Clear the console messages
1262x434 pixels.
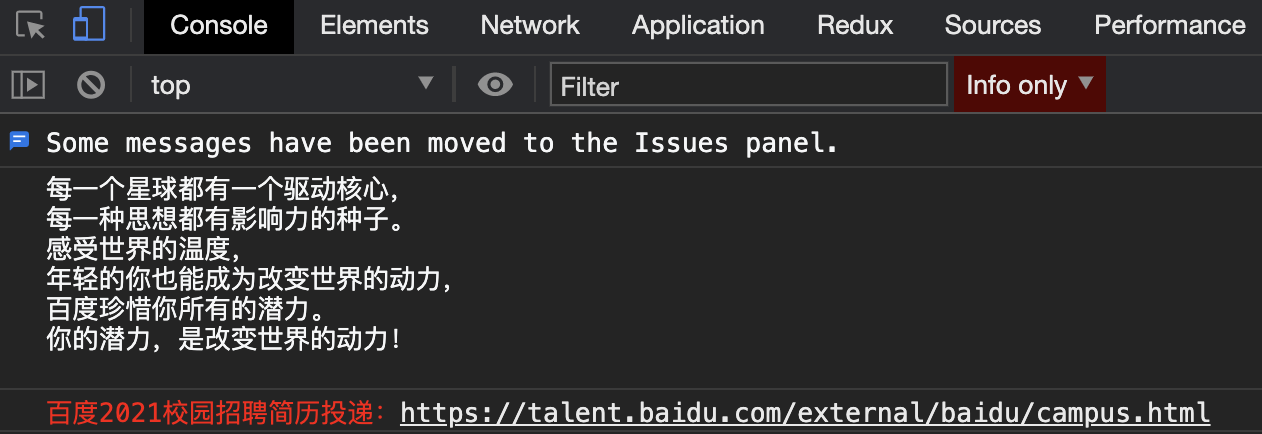click(x=91, y=85)
